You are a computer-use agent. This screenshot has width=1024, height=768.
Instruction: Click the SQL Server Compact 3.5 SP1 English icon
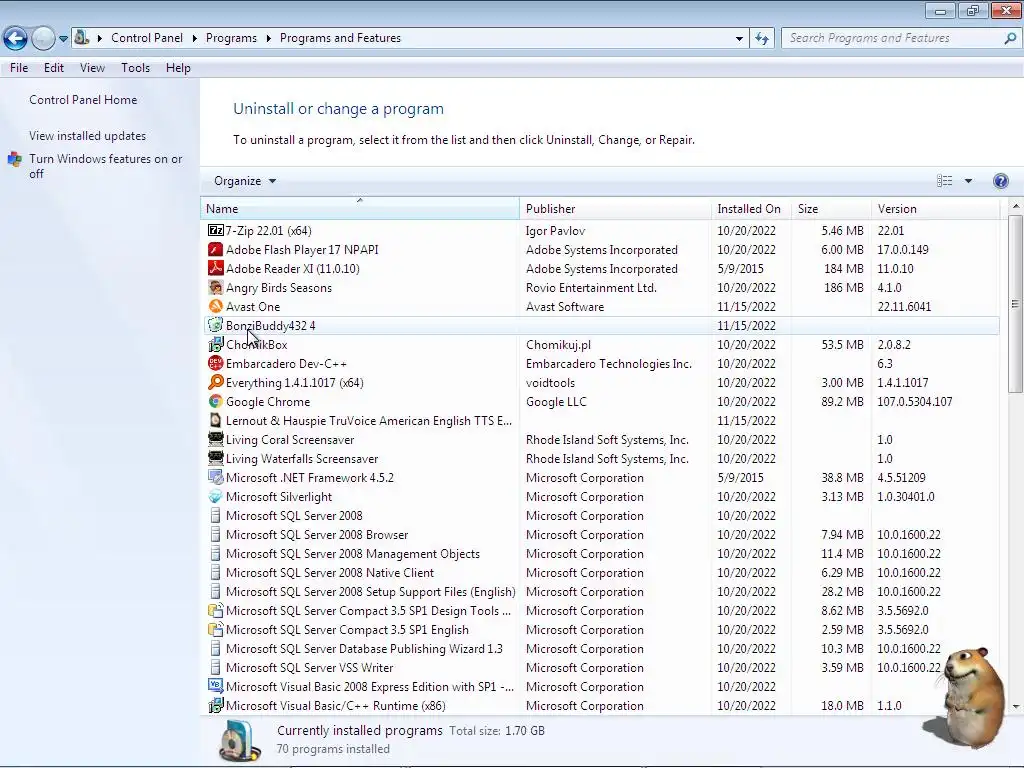[x=216, y=630]
